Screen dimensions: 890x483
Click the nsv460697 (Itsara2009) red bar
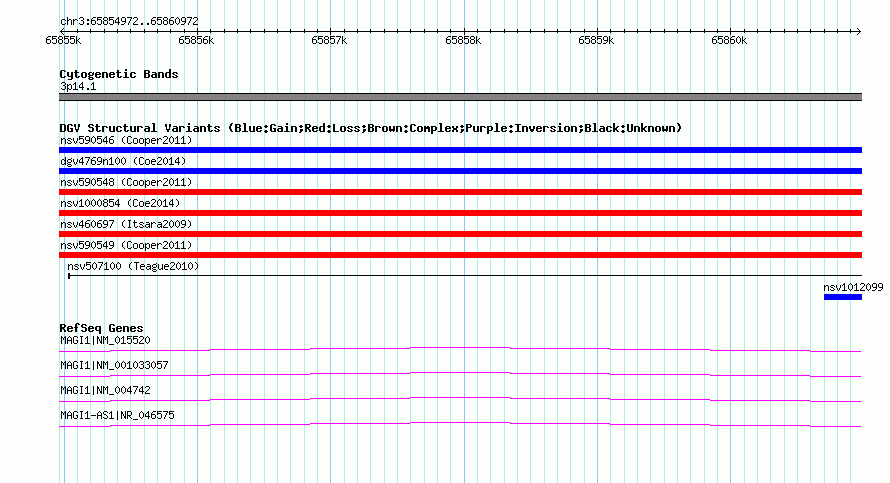click(460, 234)
